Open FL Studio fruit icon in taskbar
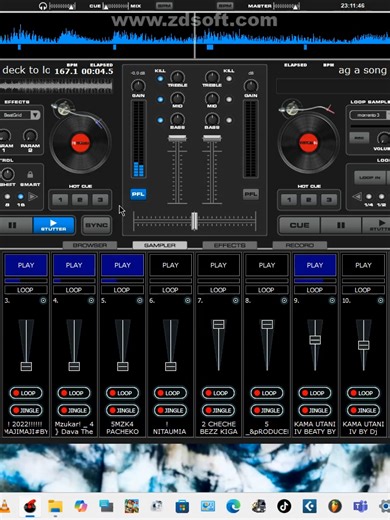The height and width of the screenshot is (520, 390). (x=335, y=506)
